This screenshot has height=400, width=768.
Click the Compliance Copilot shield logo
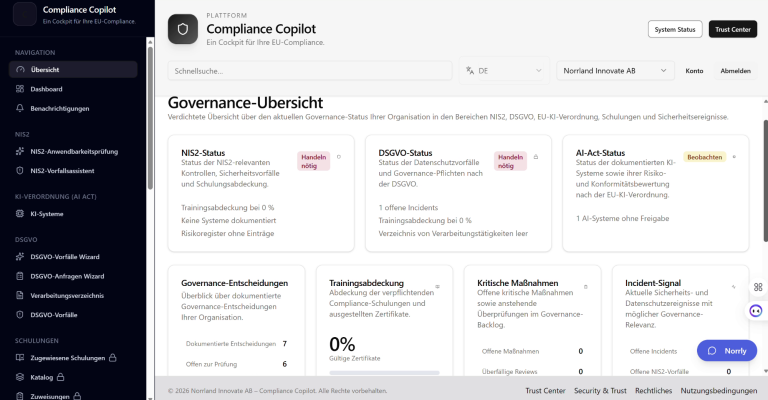[x=182, y=30]
